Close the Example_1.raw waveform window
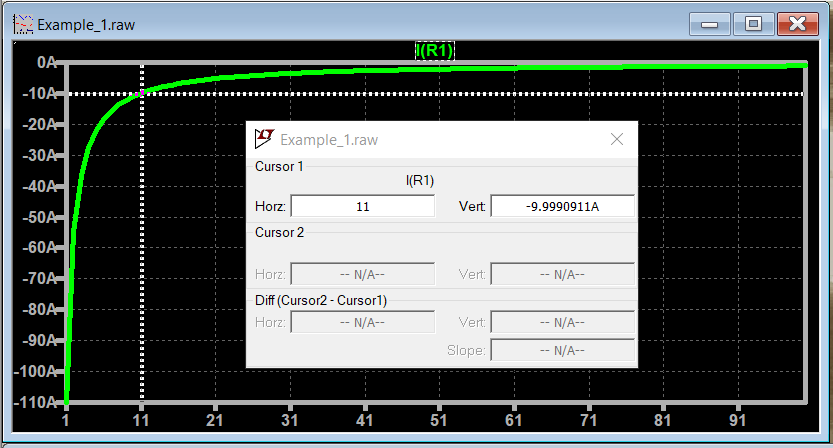833x448 pixels. click(798, 24)
